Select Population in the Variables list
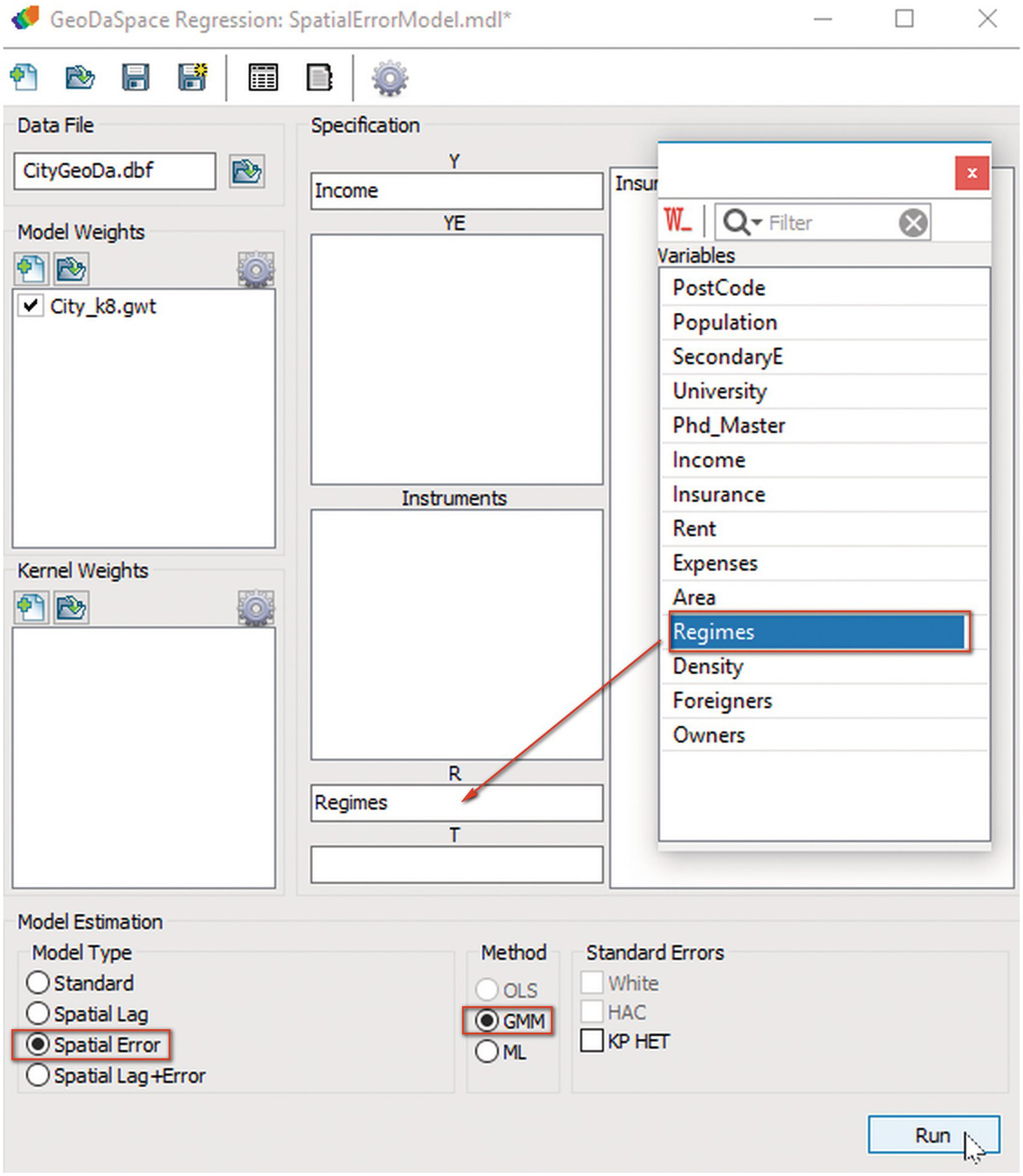 pos(825,322)
